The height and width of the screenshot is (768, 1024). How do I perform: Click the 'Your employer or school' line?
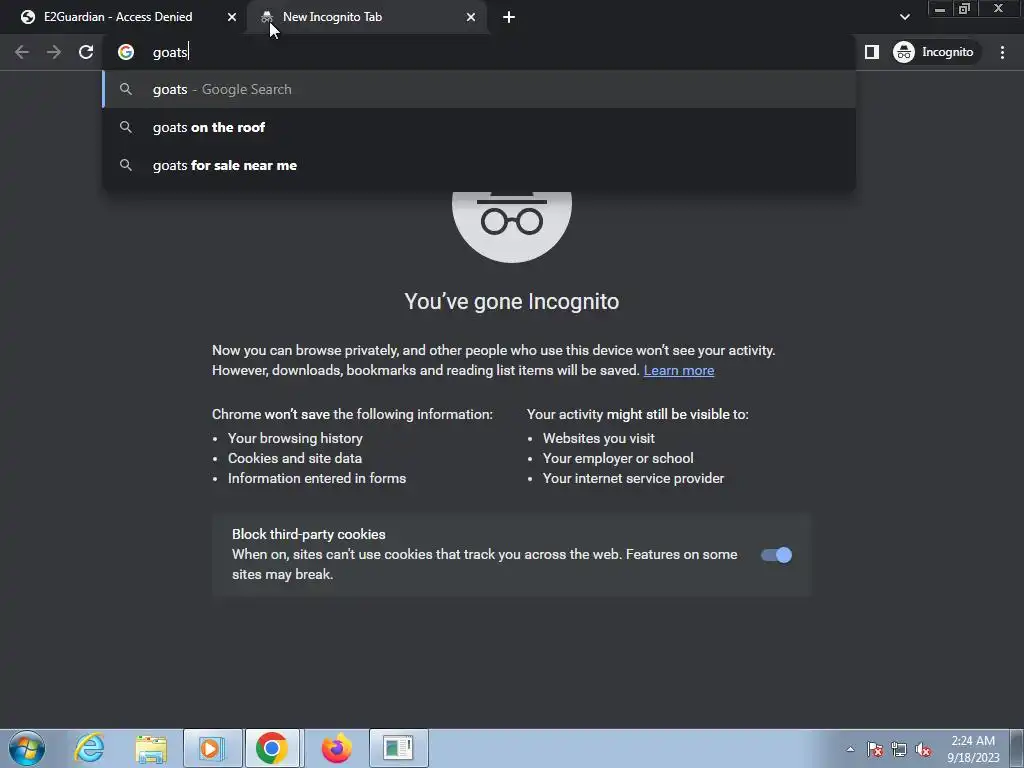pyautogui.click(x=618, y=458)
